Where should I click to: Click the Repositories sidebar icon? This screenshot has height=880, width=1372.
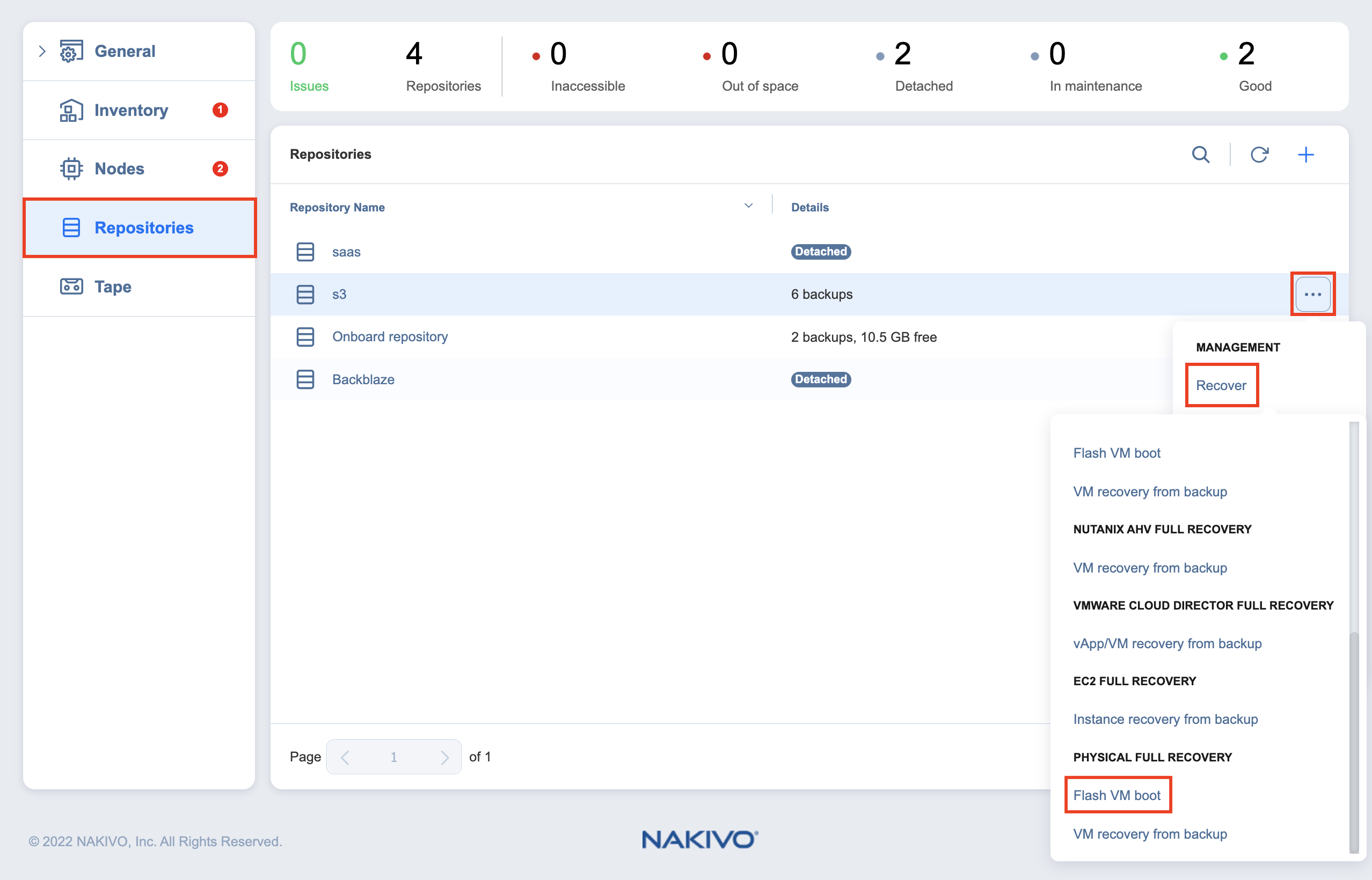[x=71, y=228]
